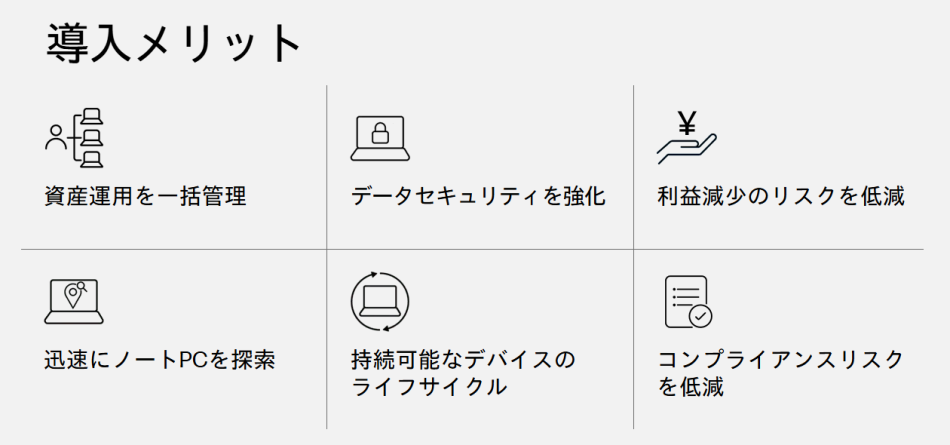Select the checklist document compliance icon
950x445 pixels.
point(688,302)
